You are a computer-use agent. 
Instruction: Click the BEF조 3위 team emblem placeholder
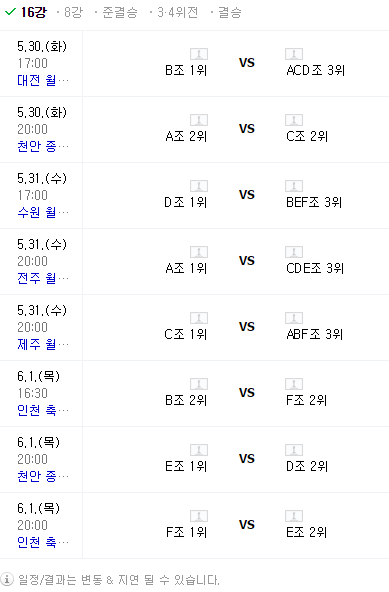pyautogui.click(x=294, y=186)
